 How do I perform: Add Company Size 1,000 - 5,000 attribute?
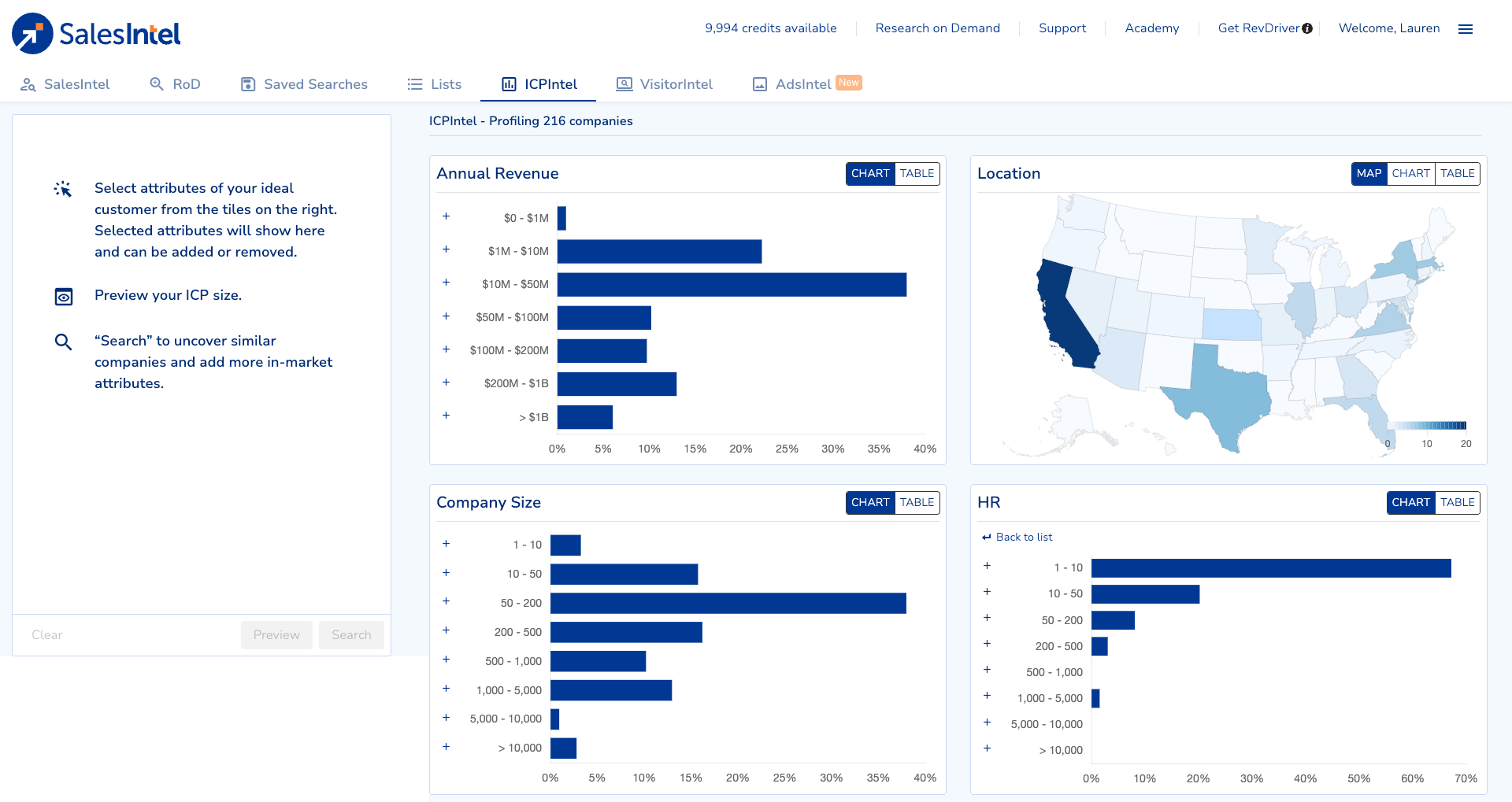tap(447, 688)
